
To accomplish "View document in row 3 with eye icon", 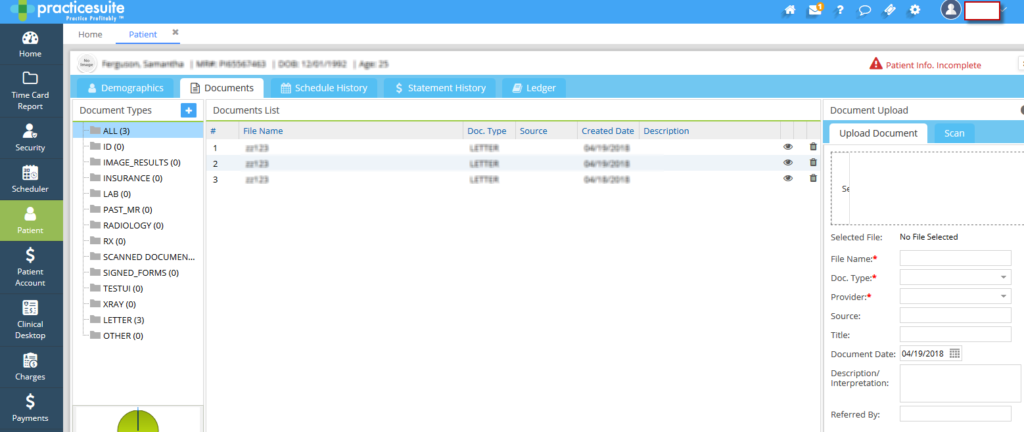I will pos(788,178).
